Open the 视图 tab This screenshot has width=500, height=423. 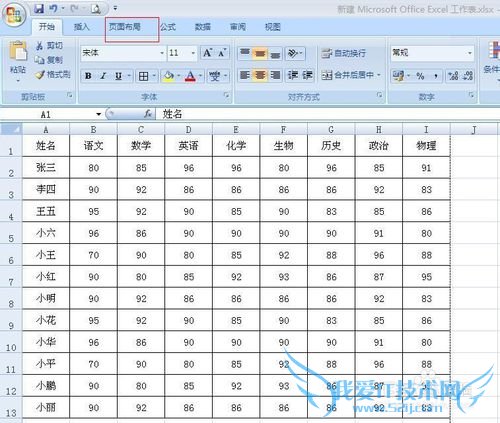tap(273, 27)
